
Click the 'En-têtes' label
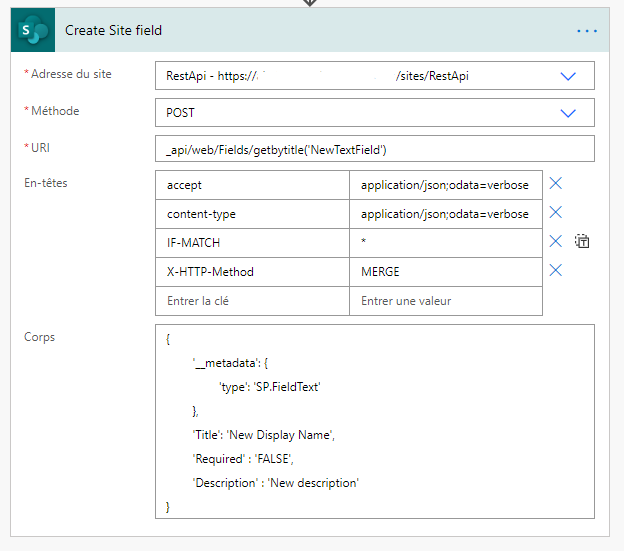coord(45,183)
